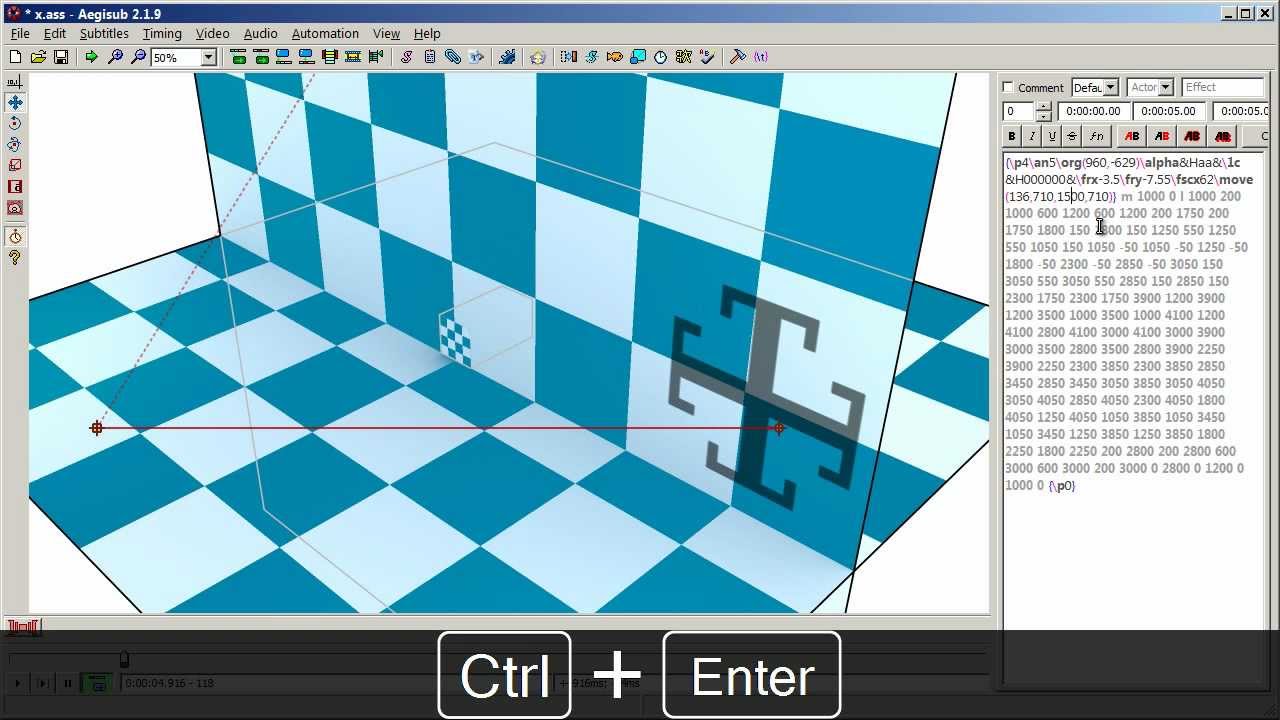Pick the secondary color AB button
Image resolution: width=1280 pixels, height=720 pixels.
click(1162, 136)
